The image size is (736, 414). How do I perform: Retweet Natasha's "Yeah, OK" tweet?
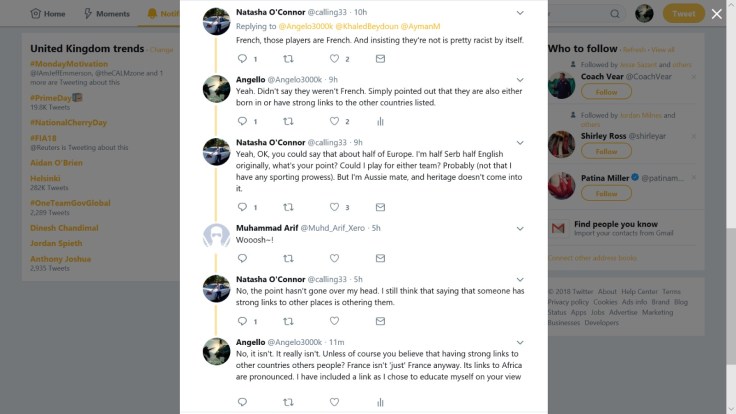tap(288, 207)
